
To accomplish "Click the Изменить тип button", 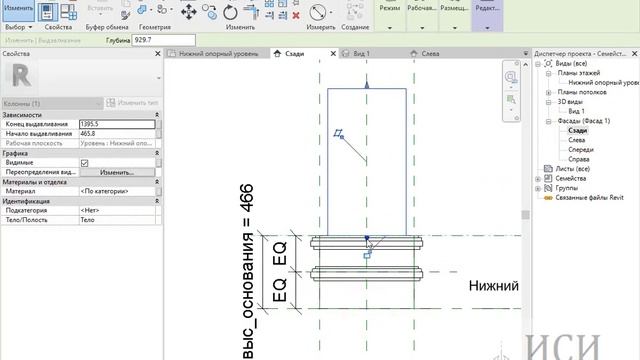I will pyautogui.click(x=132, y=103).
